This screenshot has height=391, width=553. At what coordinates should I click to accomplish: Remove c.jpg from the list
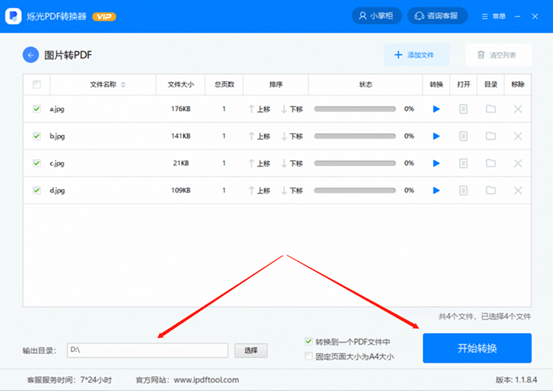(x=518, y=163)
